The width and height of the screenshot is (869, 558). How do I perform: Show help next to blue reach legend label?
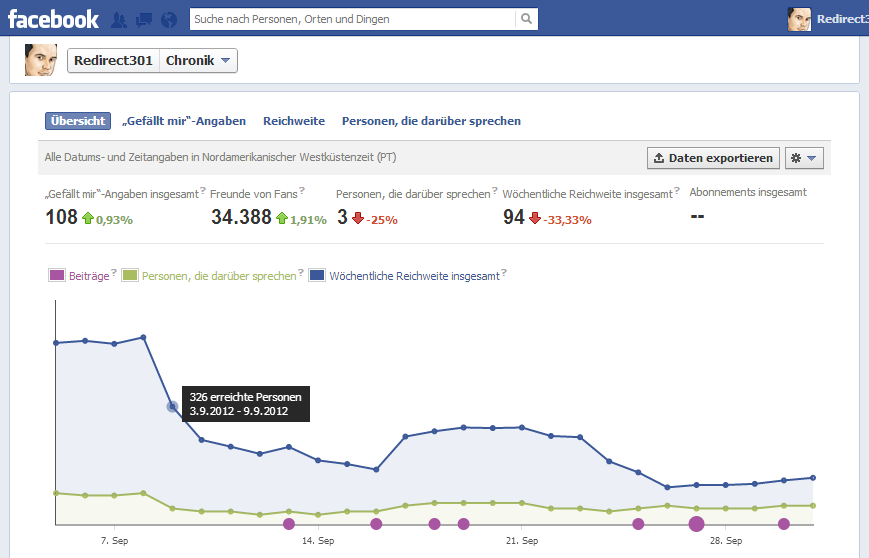[504, 272]
